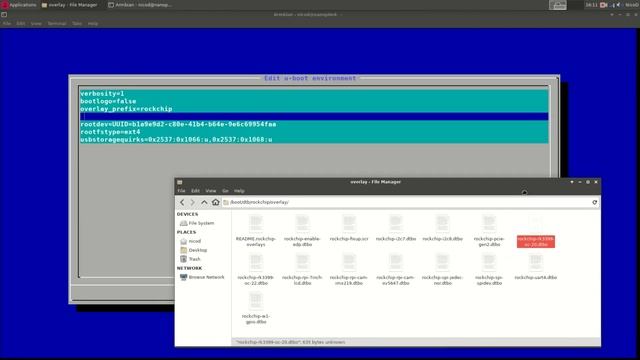
Task: Open Desktop in Places sidebar
Action: [x=193, y=250]
